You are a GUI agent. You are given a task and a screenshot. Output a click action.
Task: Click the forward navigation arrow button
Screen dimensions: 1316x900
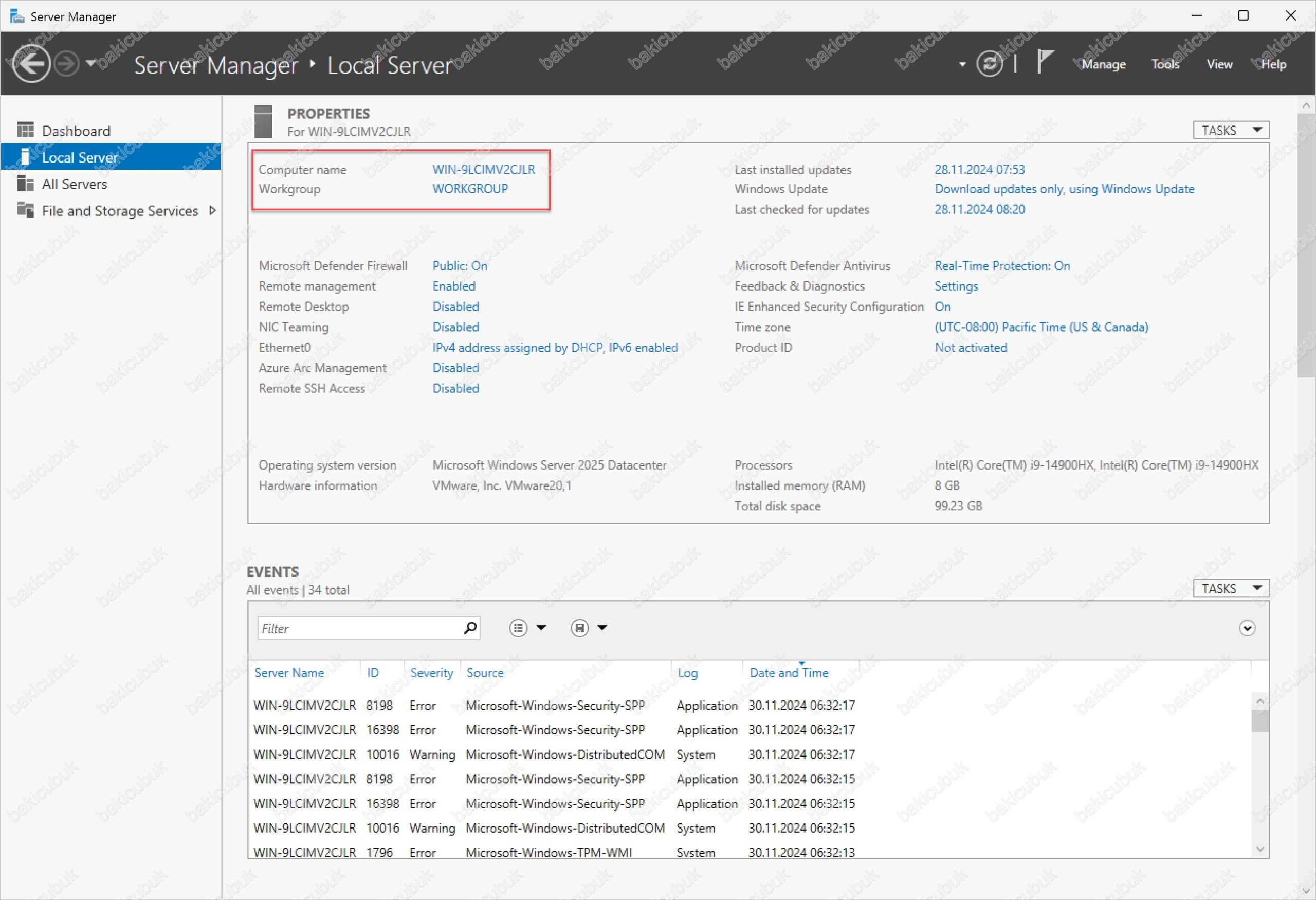pos(67,63)
